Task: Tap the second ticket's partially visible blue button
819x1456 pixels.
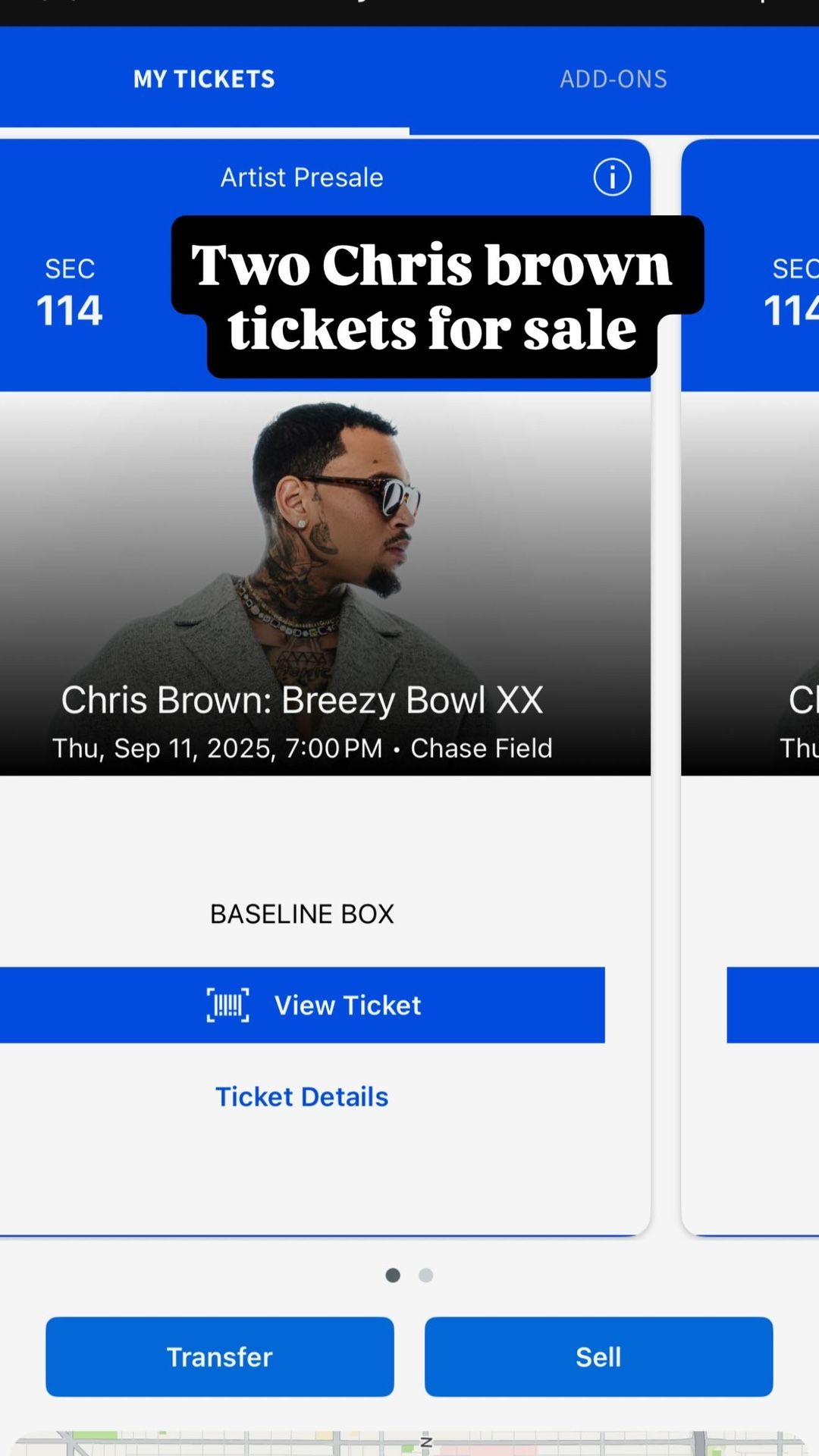Action: [773, 1005]
